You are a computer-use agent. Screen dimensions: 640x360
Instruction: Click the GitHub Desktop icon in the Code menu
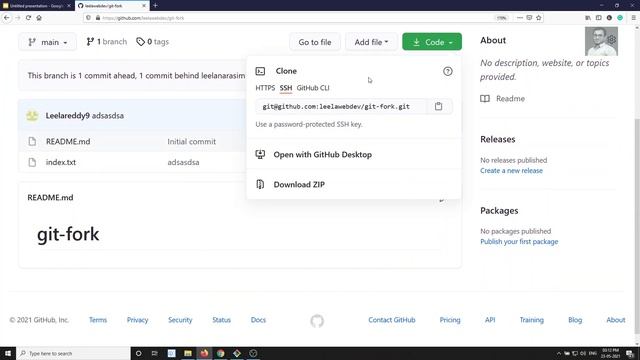(x=260, y=154)
